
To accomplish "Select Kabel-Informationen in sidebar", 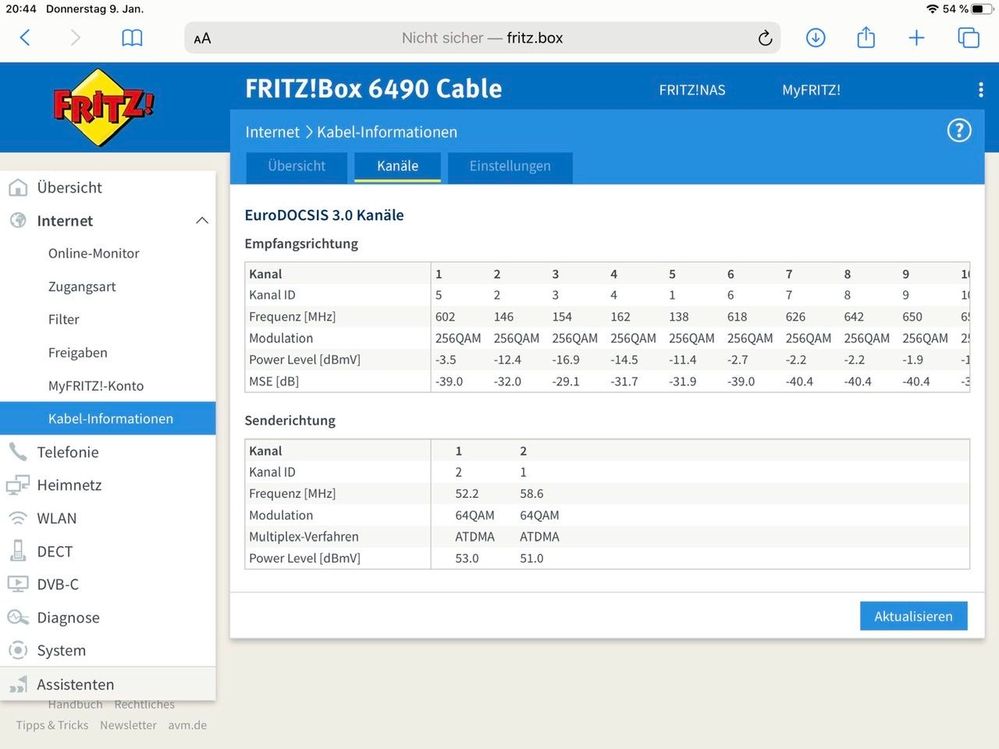I will click(108, 418).
